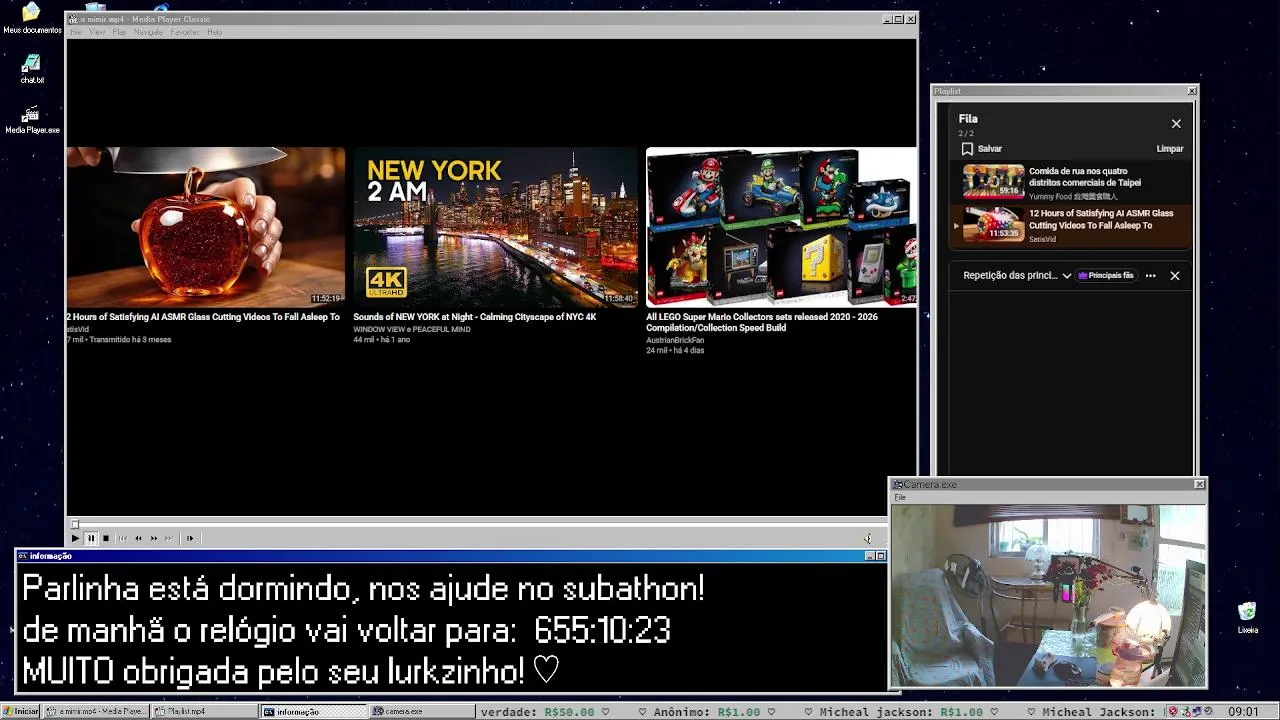This screenshot has height=720, width=1280.
Task: Click the skip-to-next button in the player controls
Action: [x=169, y=538]
